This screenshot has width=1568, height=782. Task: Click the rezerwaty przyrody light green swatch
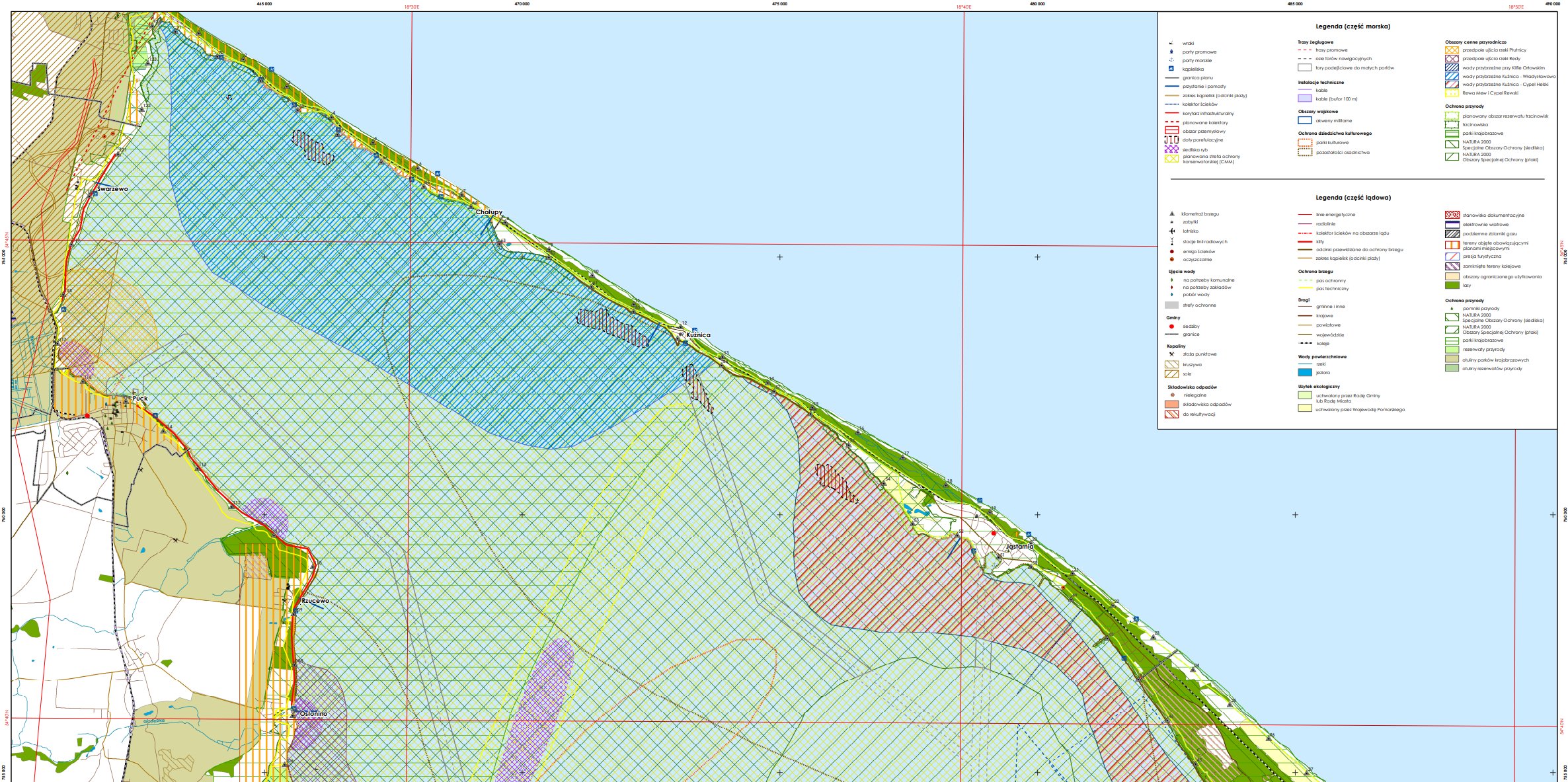pyautogui.click(x=1452, y=349)
